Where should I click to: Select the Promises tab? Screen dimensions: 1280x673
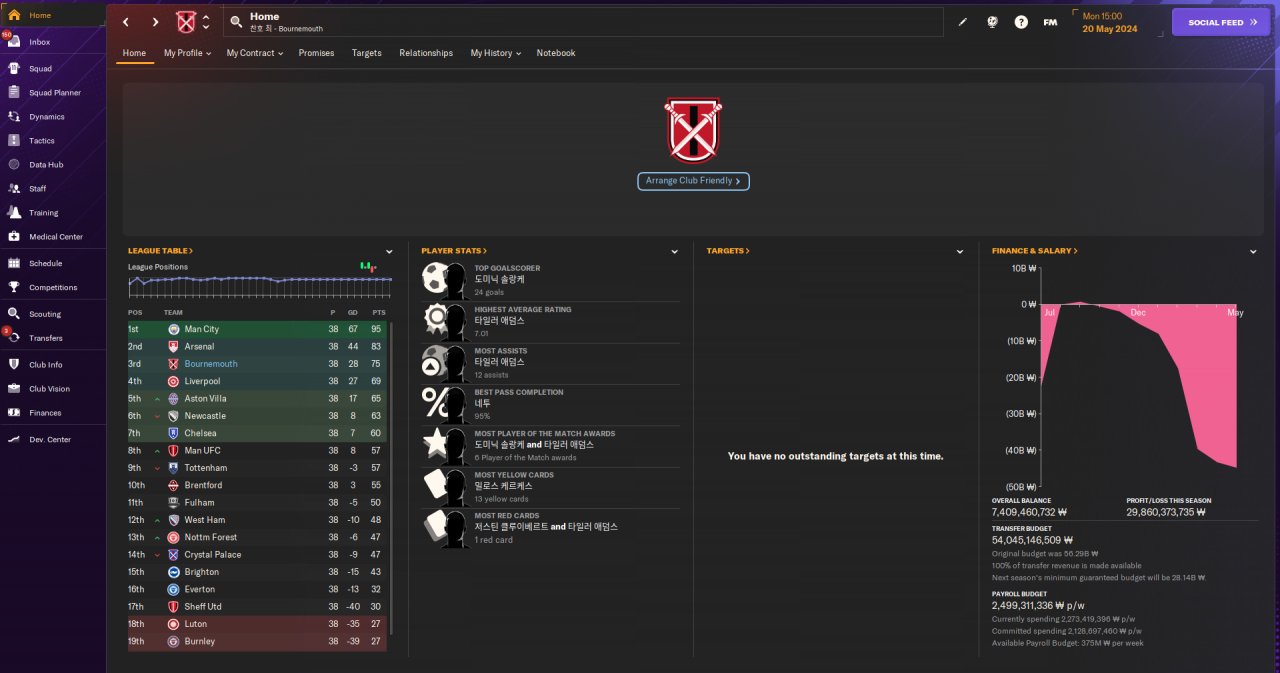[316, 53]
